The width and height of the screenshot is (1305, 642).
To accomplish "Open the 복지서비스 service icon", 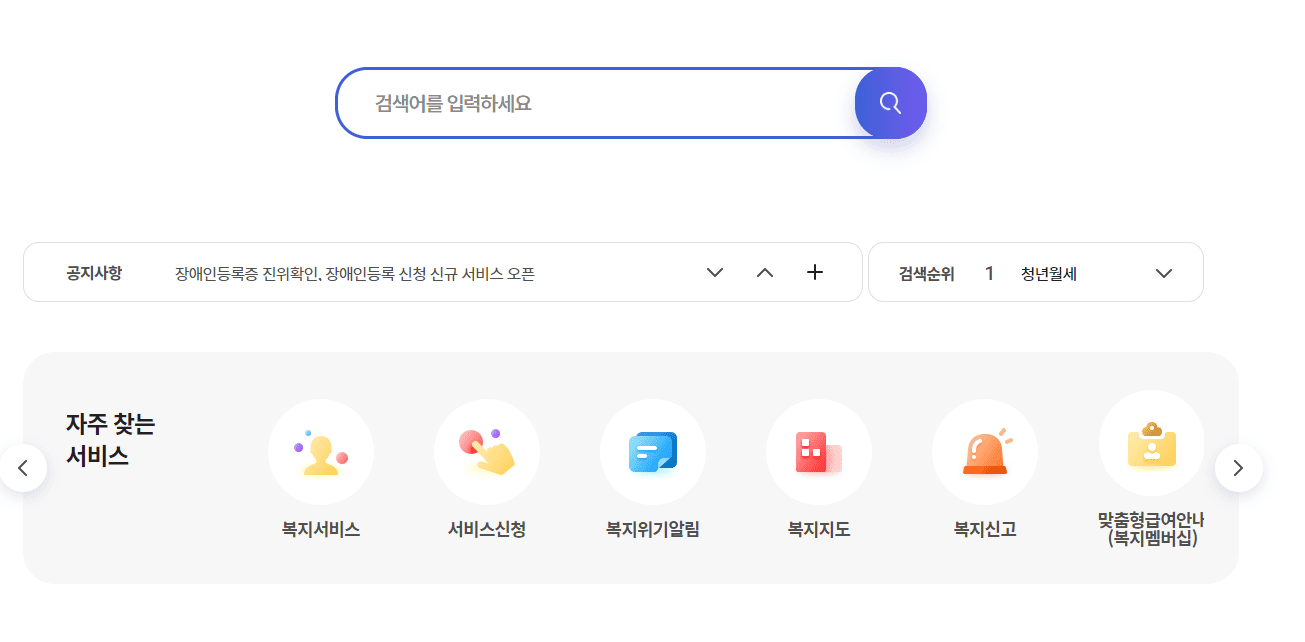I will click(x=321, y=452).
